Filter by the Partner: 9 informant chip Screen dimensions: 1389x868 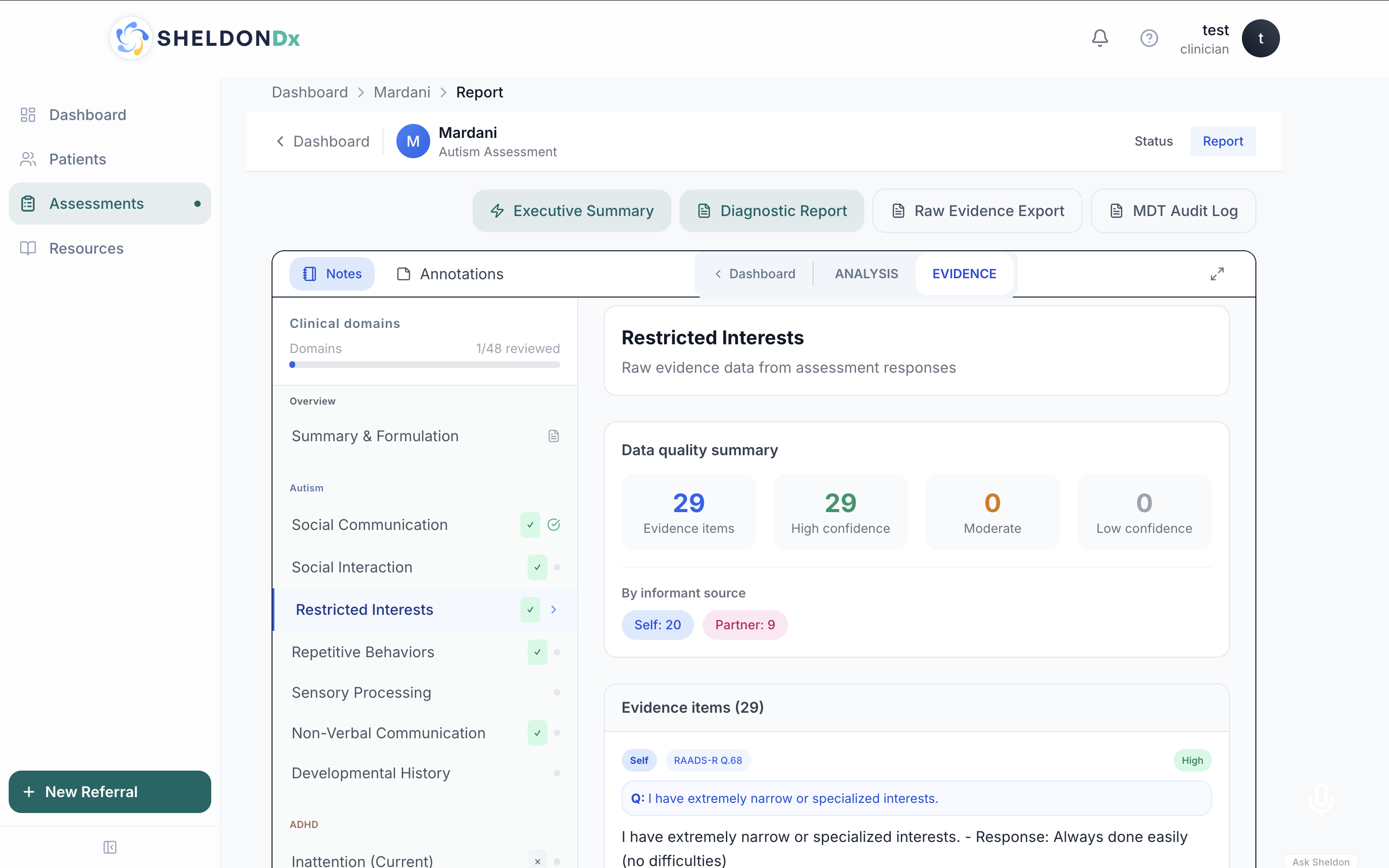(x=745, y=624)
